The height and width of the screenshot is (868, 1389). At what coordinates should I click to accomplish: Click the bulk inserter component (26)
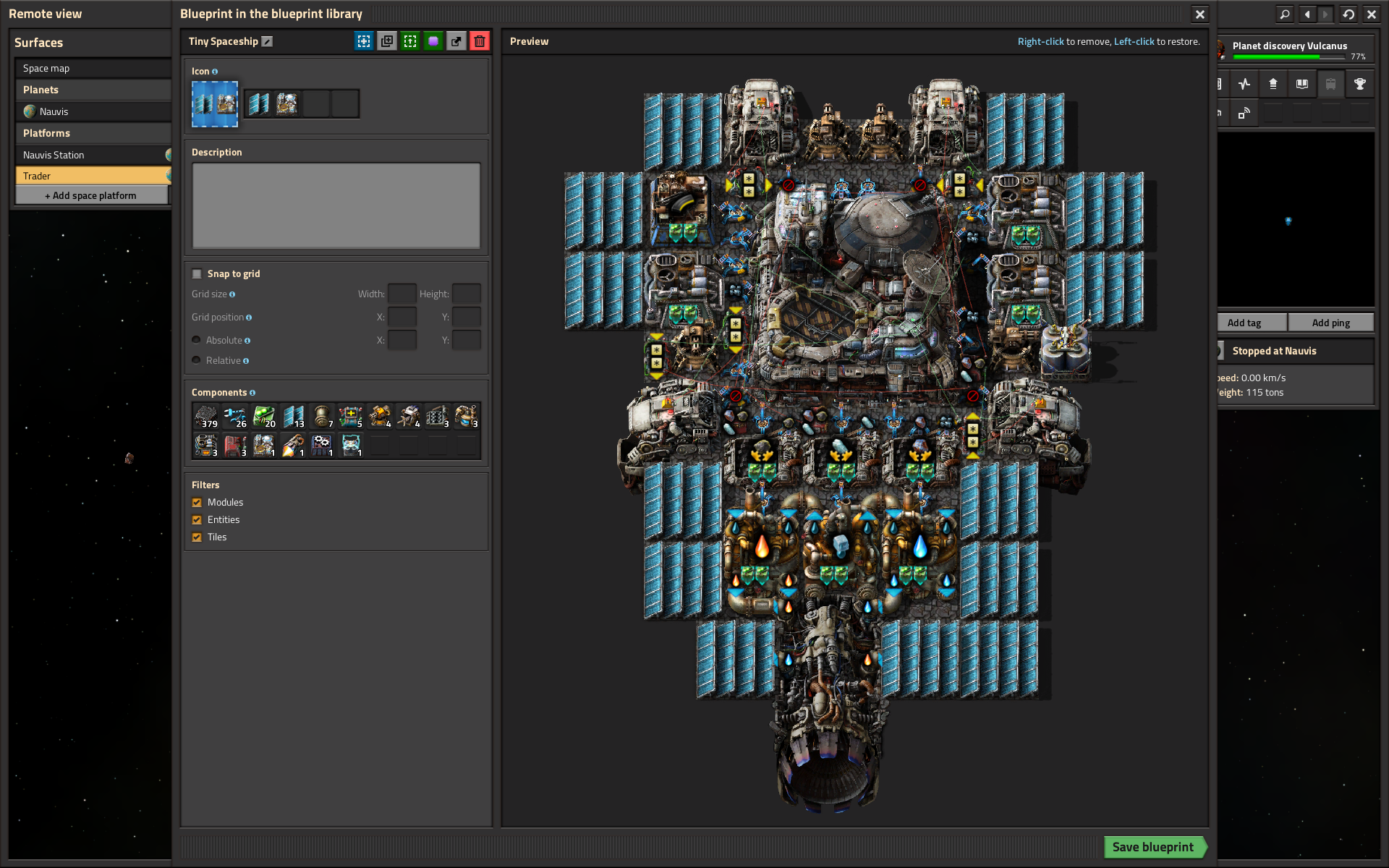click(x=235, y=417)
